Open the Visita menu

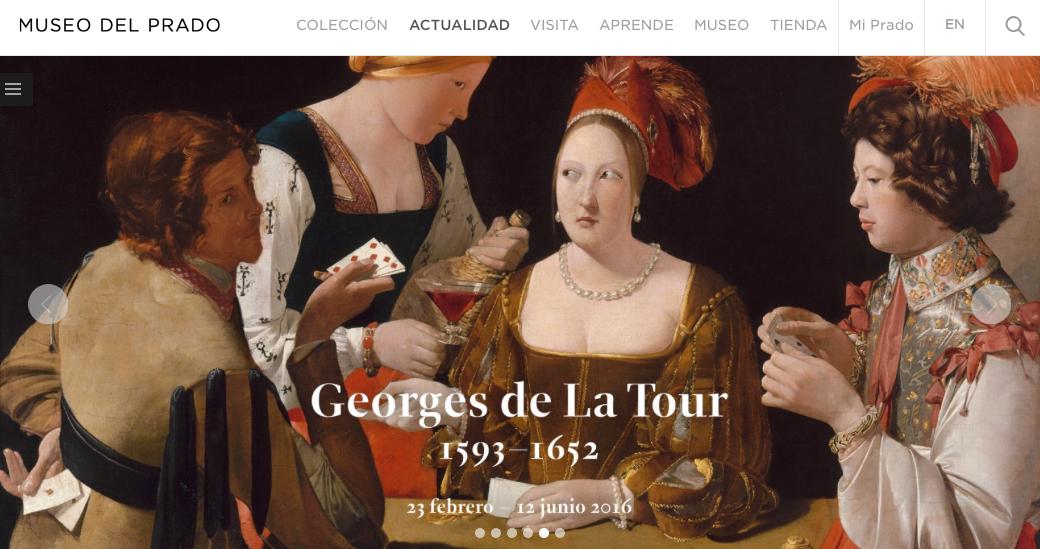coord(554,25)
